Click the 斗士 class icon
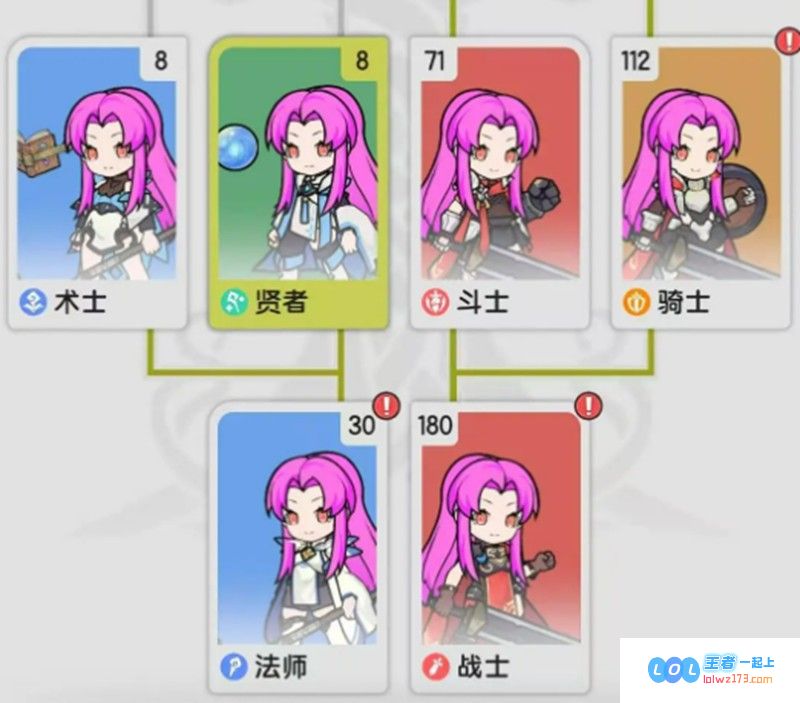 click(435, 302)
